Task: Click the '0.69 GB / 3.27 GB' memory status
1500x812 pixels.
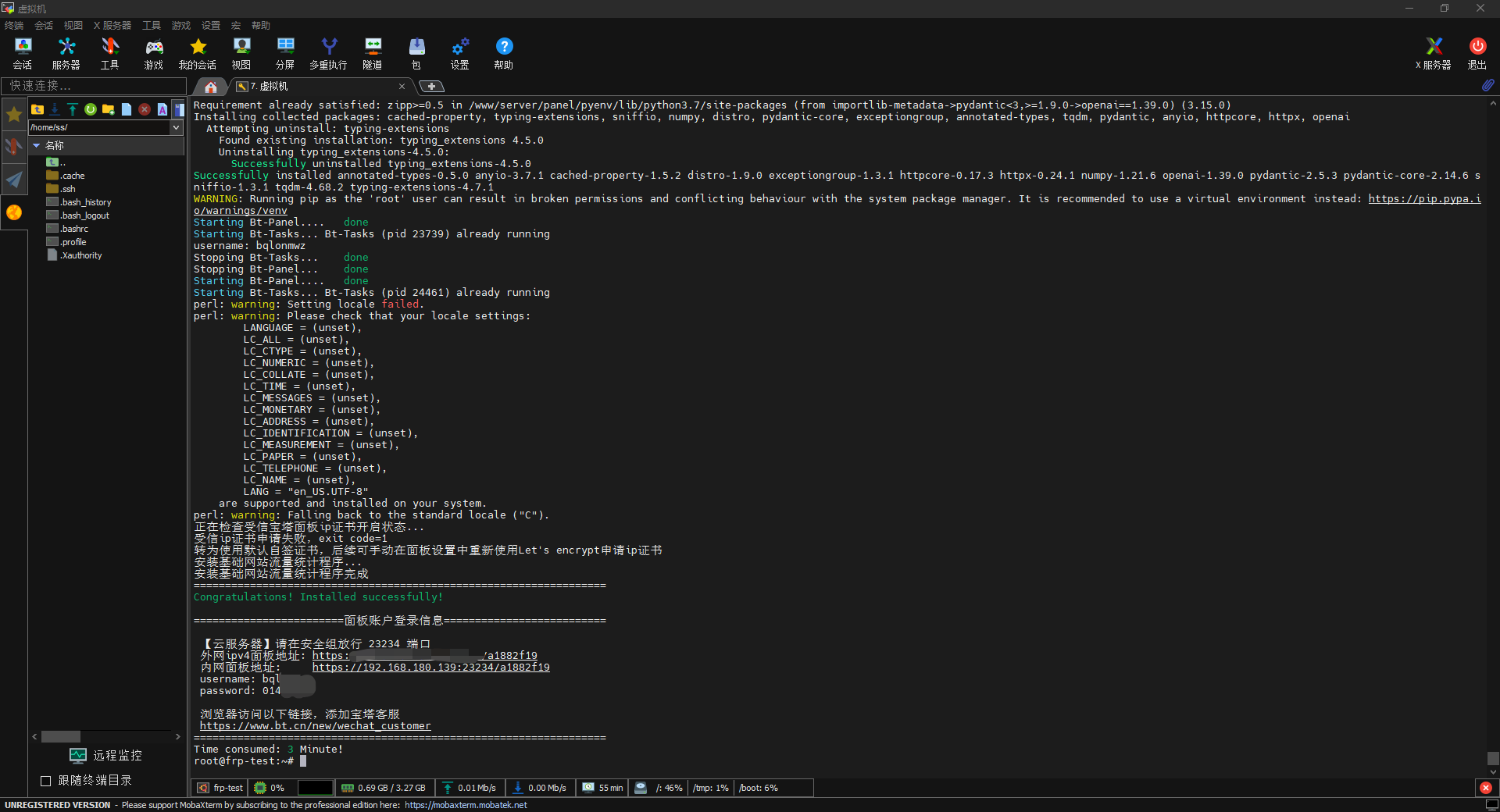Action: pyautogui.click(x=384, y=788)
